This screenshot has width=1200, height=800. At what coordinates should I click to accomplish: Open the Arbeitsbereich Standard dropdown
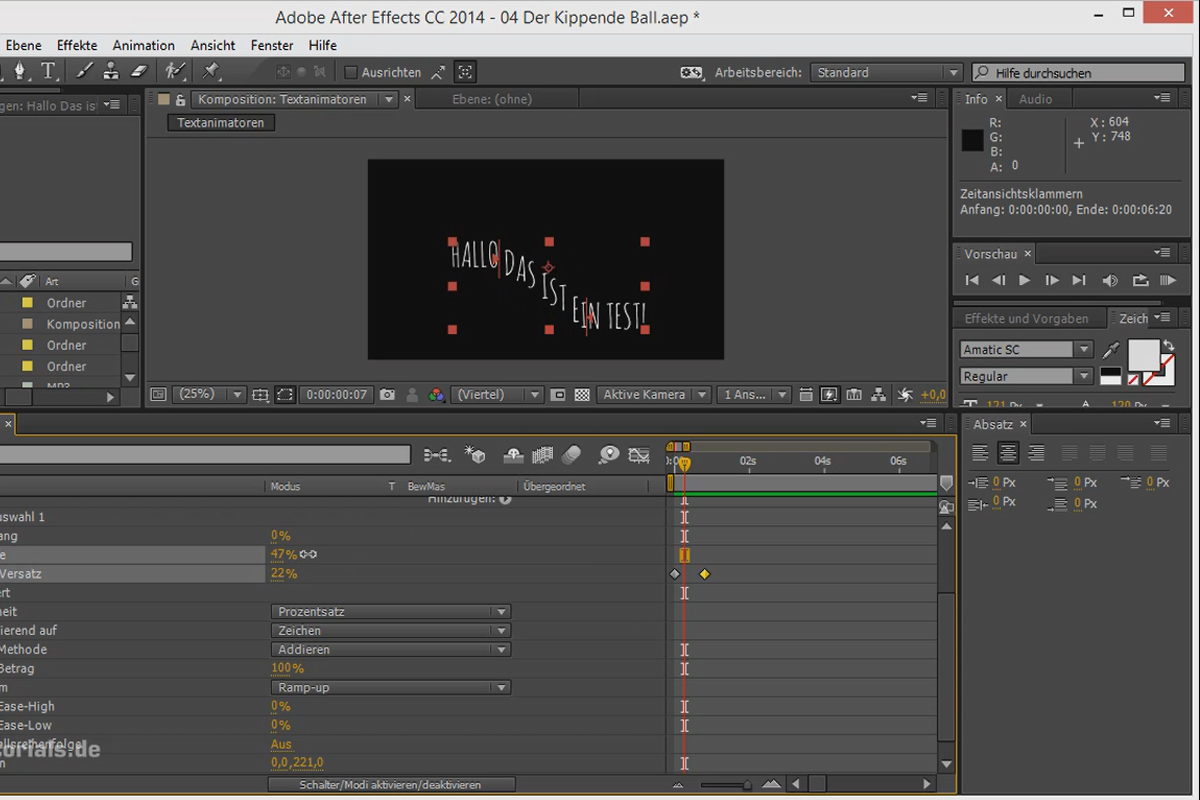tap(886, 73)
